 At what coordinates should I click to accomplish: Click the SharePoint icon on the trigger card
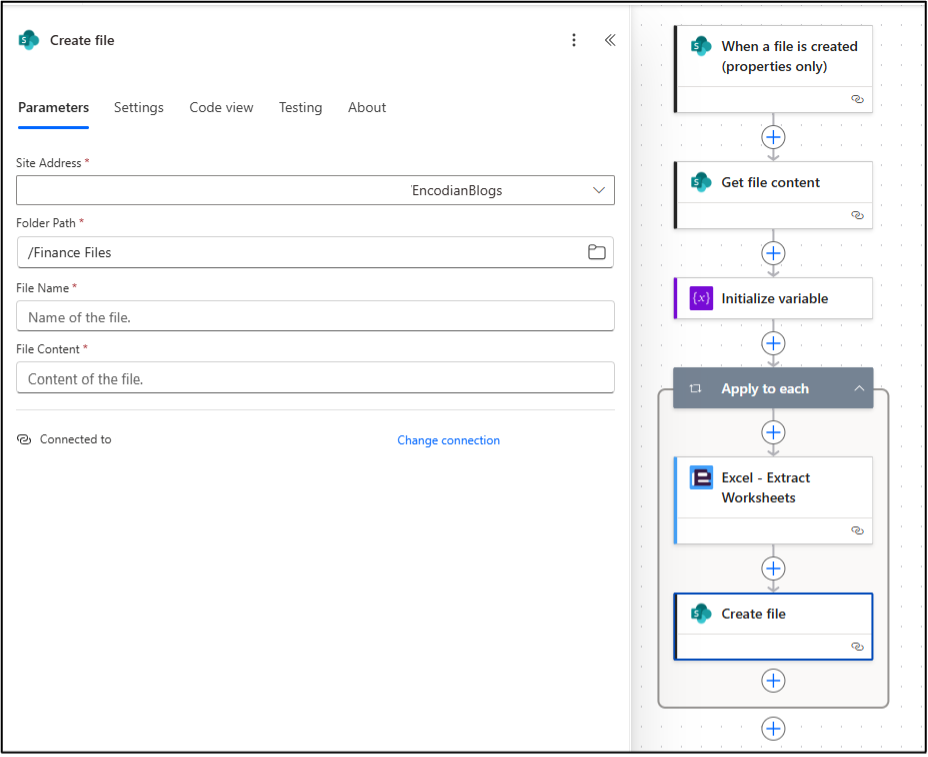tap(701, 46)
